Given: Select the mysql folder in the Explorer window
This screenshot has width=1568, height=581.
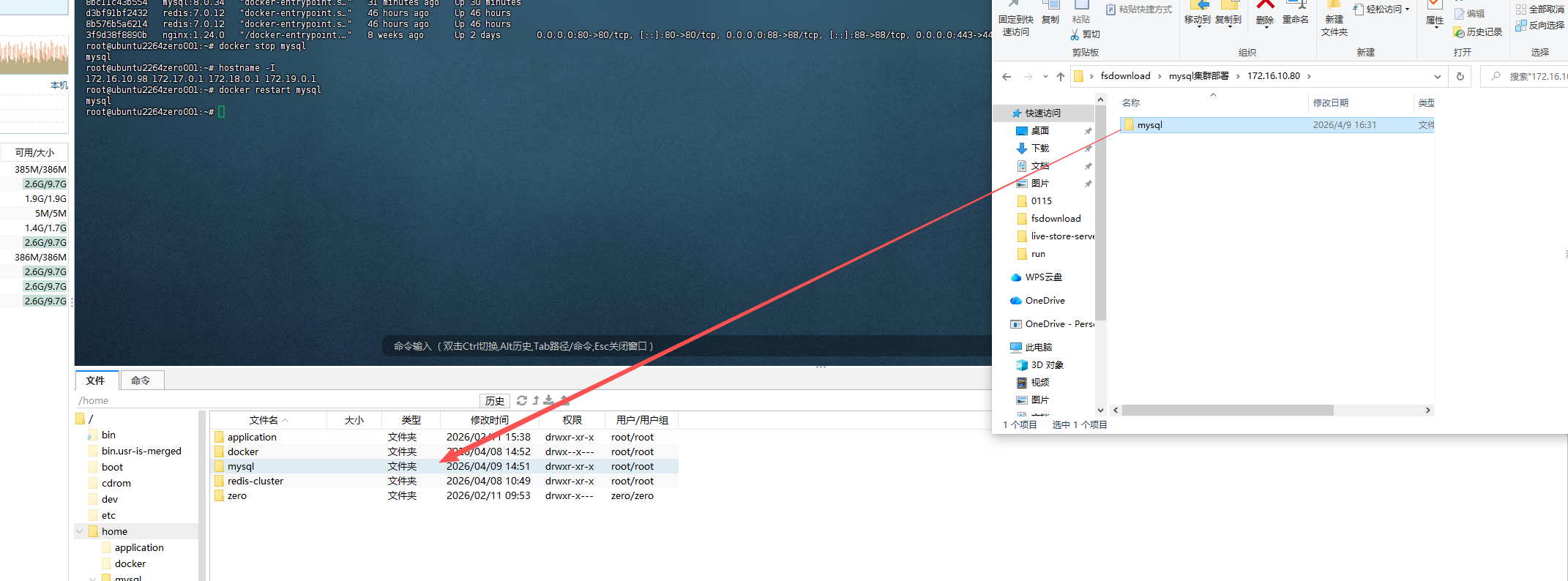Looking at the screenshot, I should (x=1277, y=125).
